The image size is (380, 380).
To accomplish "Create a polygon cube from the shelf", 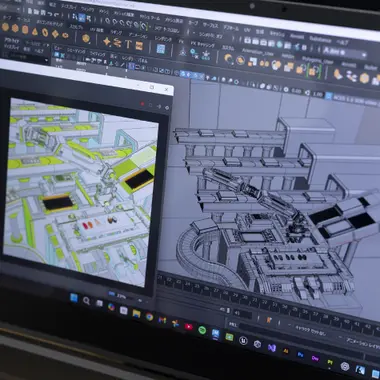I will point(15,28).
